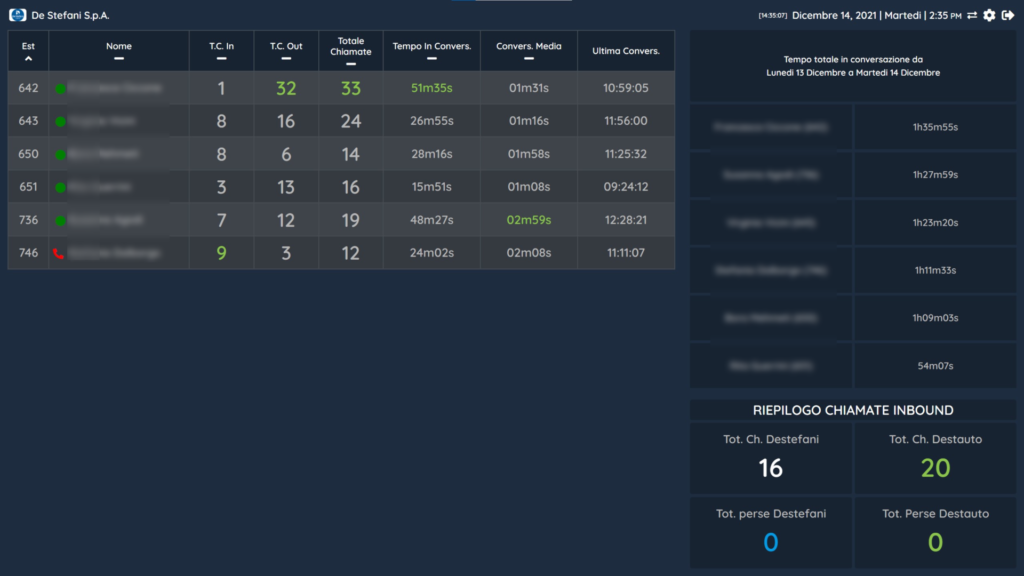1024x576 pixels.
Task: Toggle sort indicator under Nome column
Action: click(x=119, y=59)
